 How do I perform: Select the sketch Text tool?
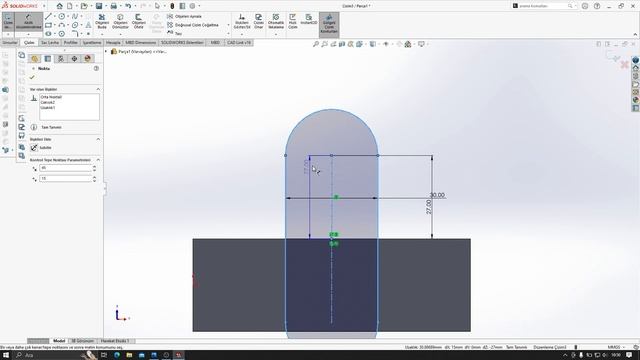[88, 25]
